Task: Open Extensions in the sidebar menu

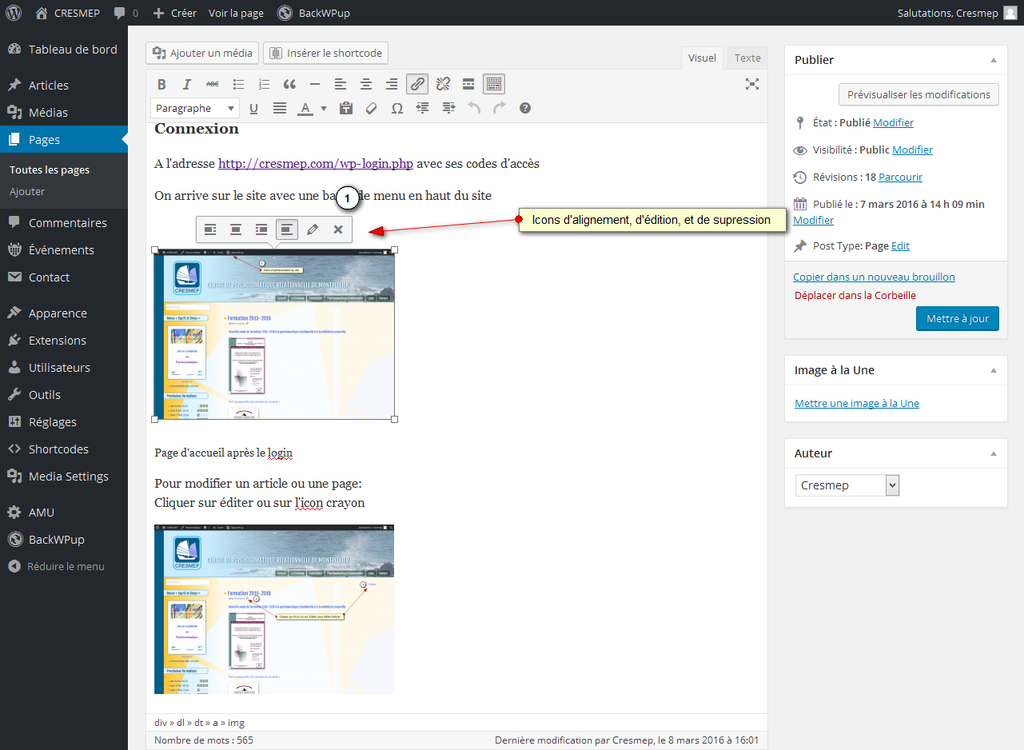Action: point(64,340)
